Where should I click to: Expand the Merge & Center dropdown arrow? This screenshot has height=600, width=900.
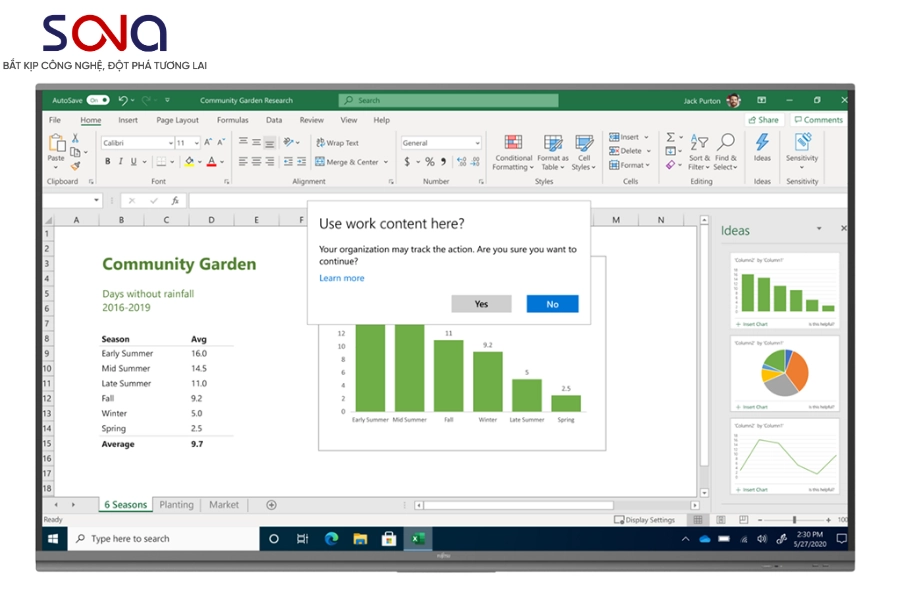click(386, 162)
